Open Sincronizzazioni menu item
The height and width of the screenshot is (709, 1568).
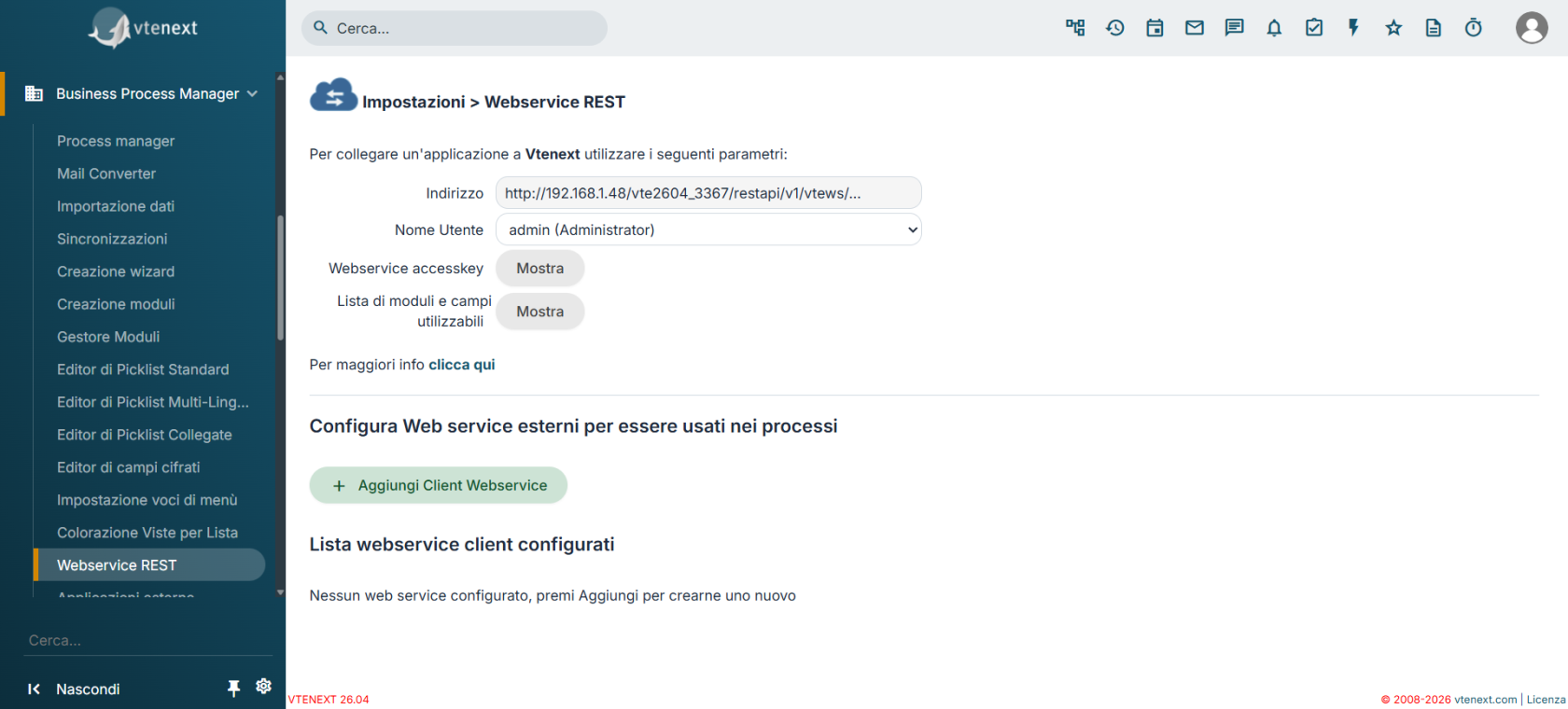point(112,239)
